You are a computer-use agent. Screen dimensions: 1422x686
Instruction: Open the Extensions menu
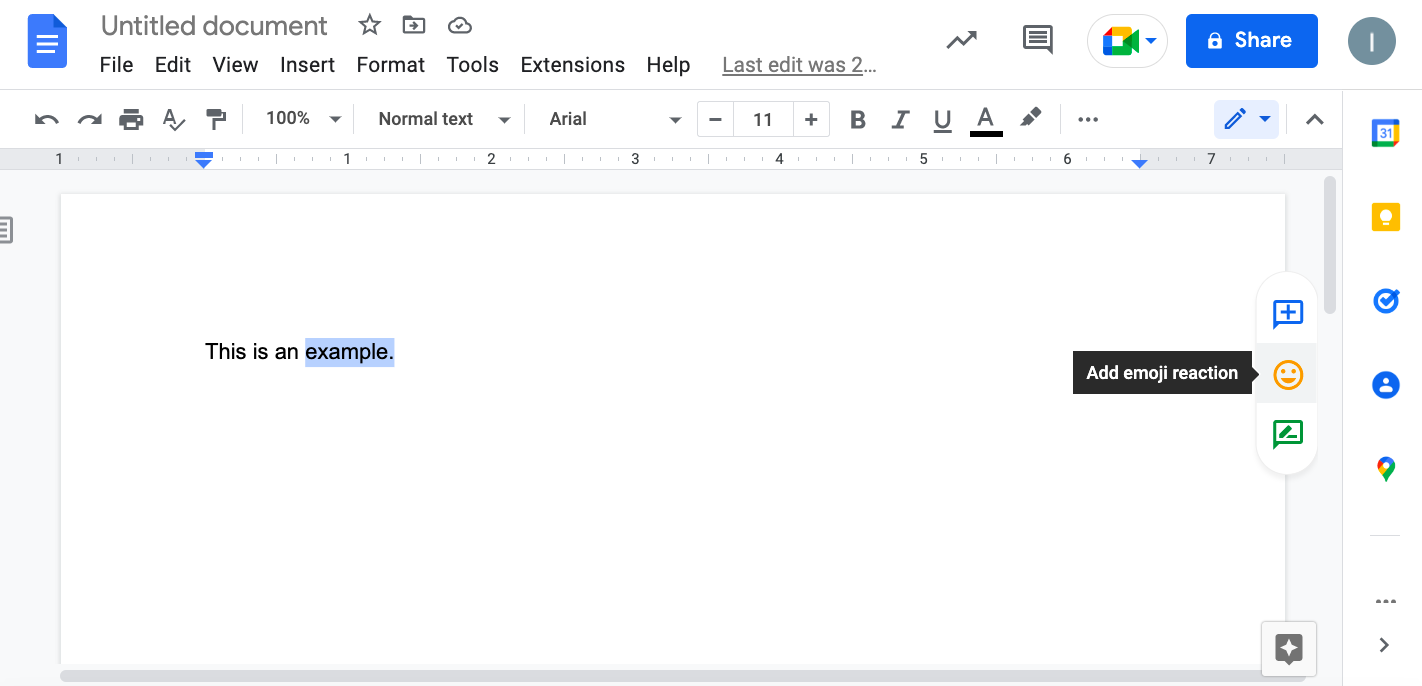(x=572, y=64)
